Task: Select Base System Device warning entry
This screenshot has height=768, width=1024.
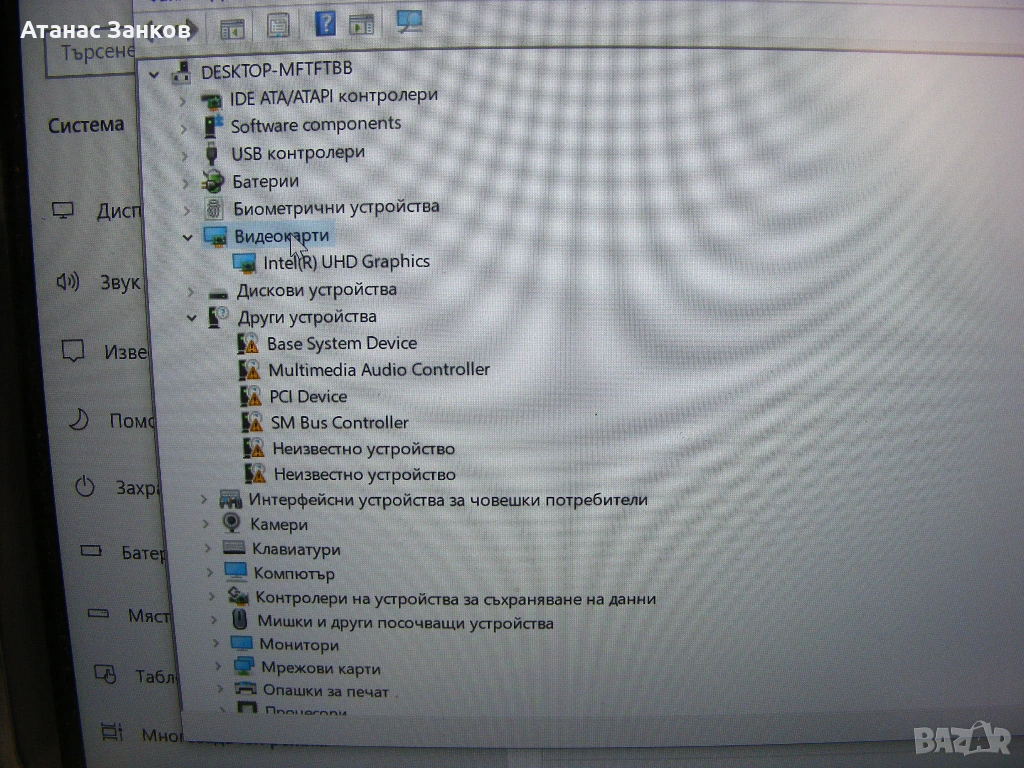Action: [x=341, y=343]
